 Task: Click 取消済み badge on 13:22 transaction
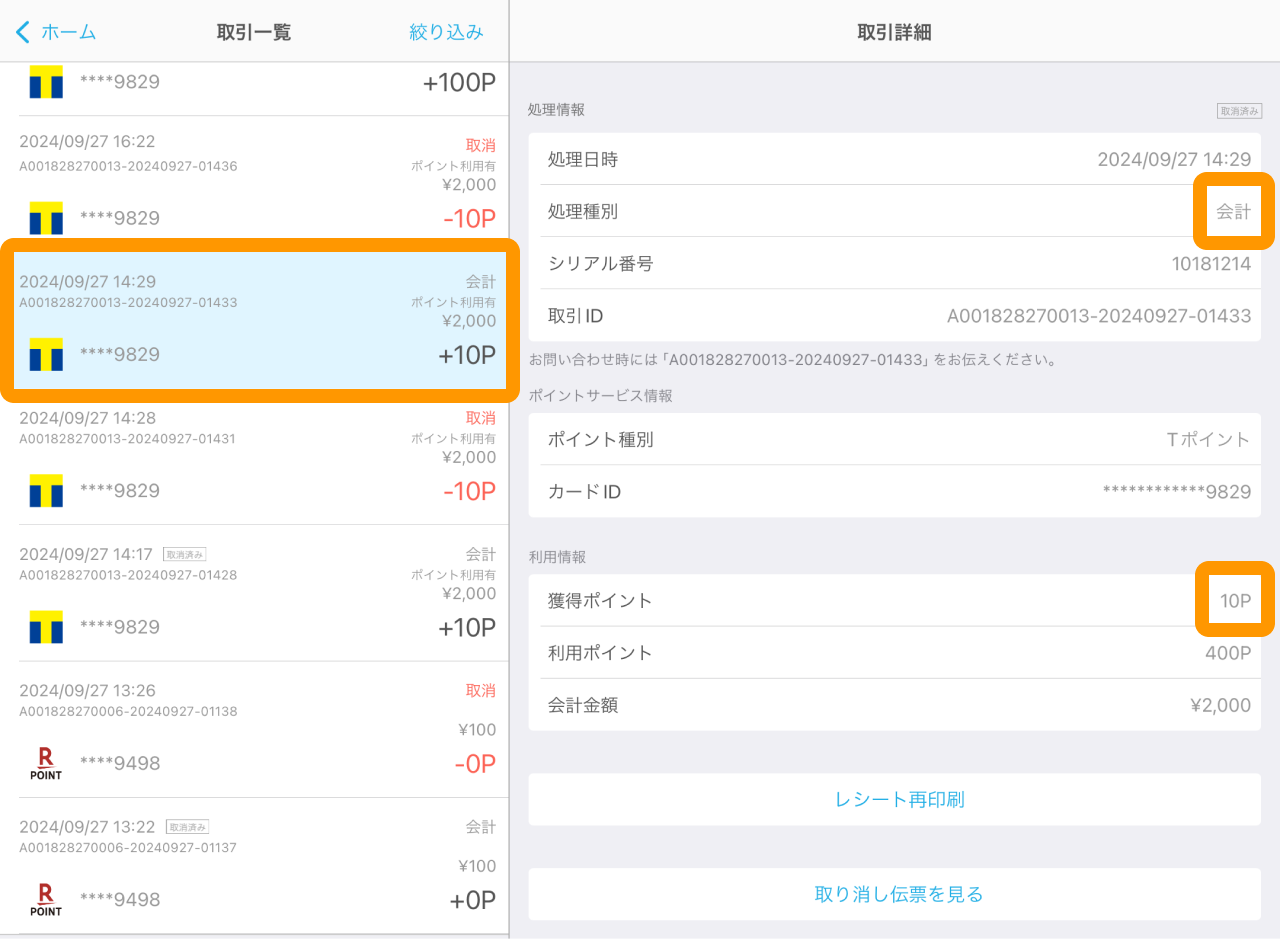click(x=187, y=827)
